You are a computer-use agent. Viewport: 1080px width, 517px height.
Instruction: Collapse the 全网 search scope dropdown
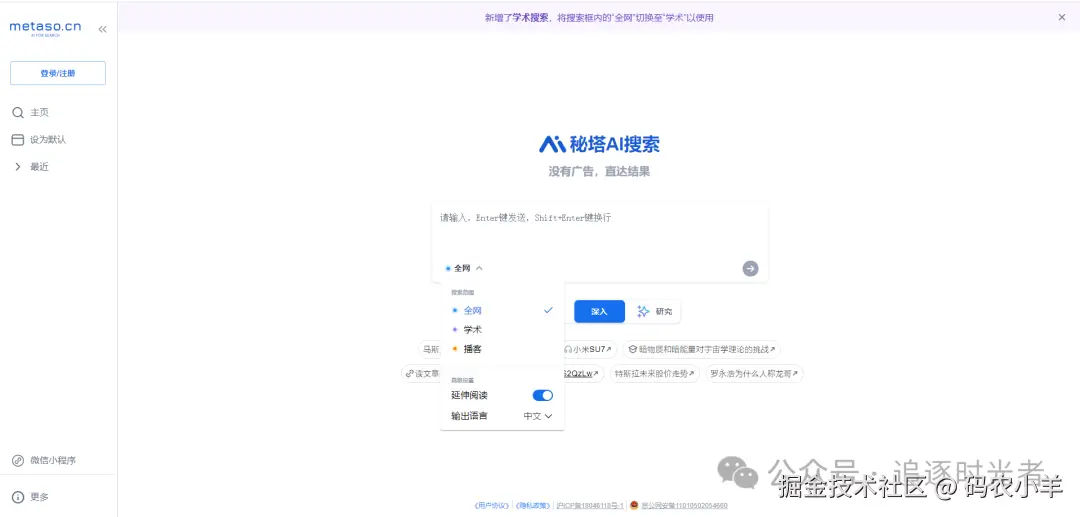pyautogui.click(x=464, y=268)
